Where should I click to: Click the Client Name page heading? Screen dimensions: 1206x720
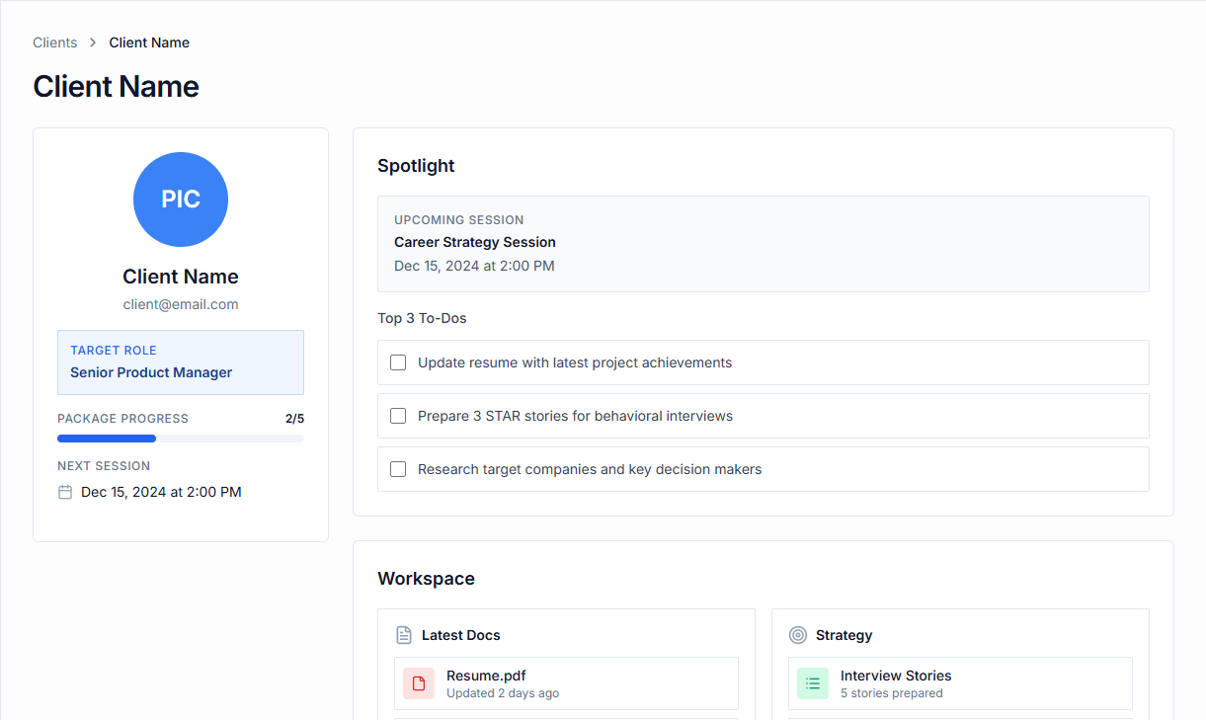(x=116, y=86)
